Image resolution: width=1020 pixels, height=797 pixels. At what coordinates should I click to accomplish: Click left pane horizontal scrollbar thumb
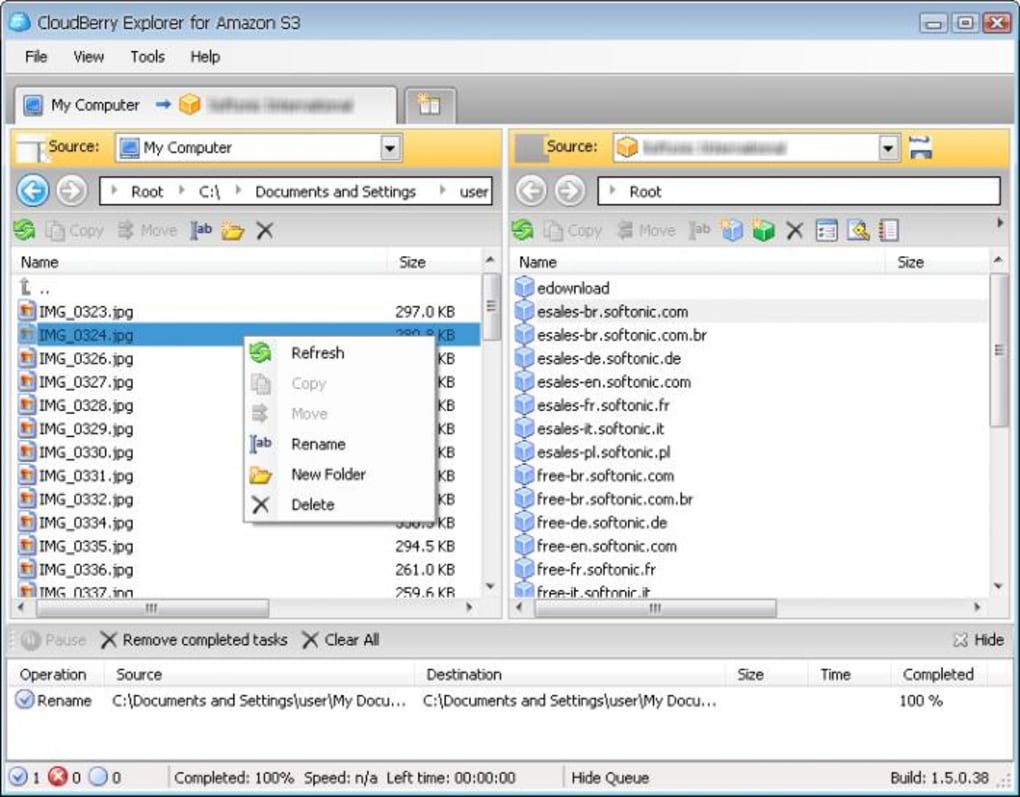pos(152,608)
